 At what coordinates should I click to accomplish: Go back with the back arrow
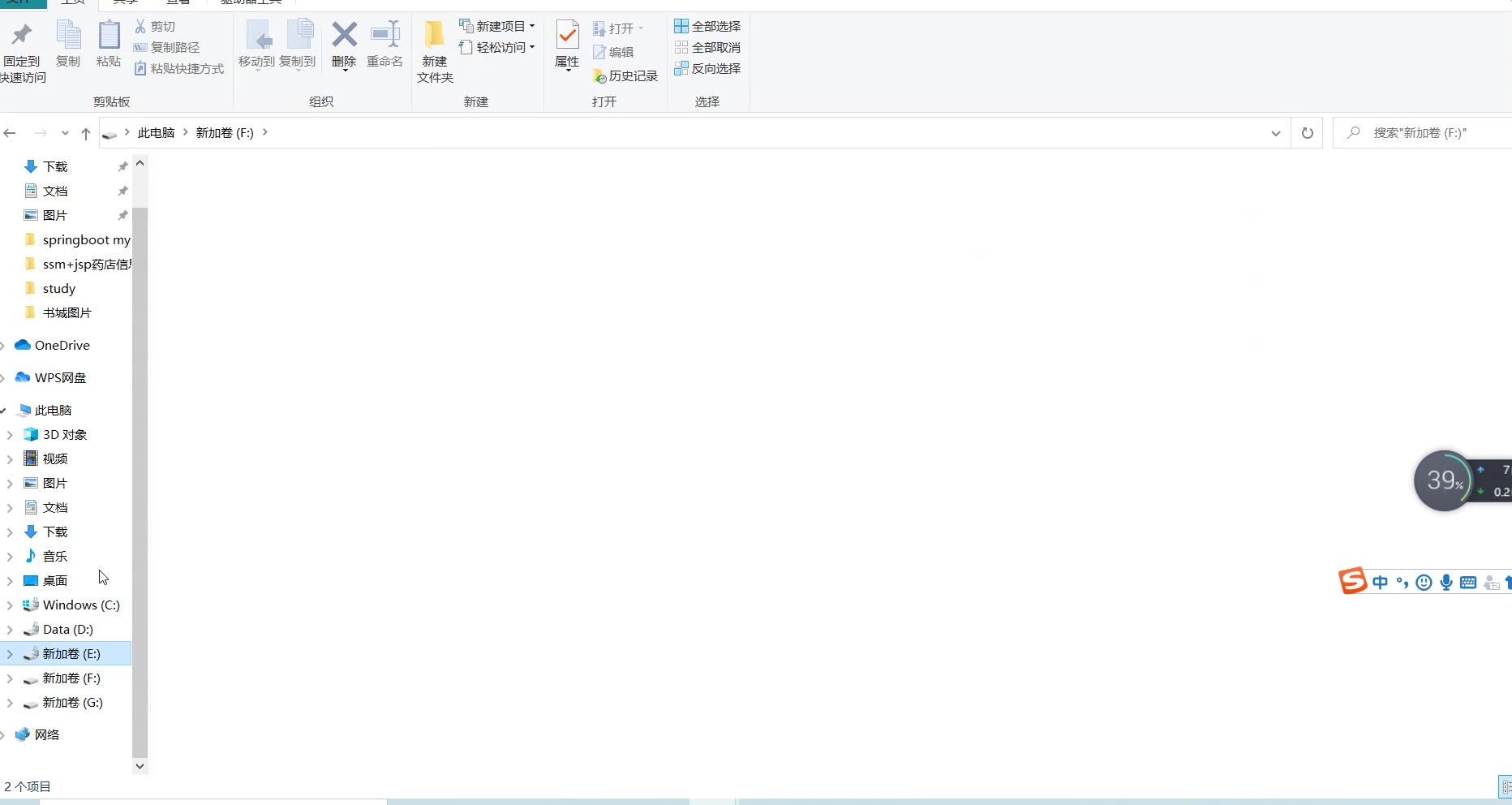[11, 133]
